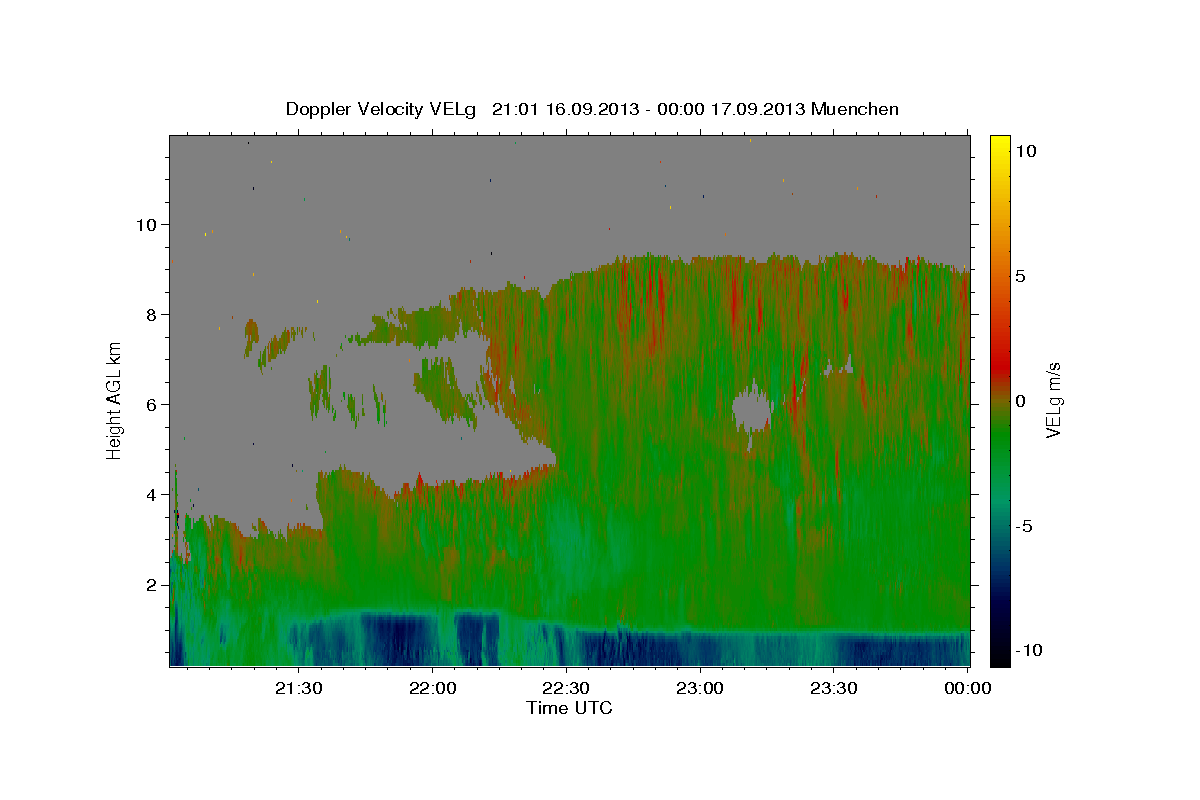This screenshot has width=1200, height=800.
Task: Click the 22:00 time tick label
Action: [432, 688]
